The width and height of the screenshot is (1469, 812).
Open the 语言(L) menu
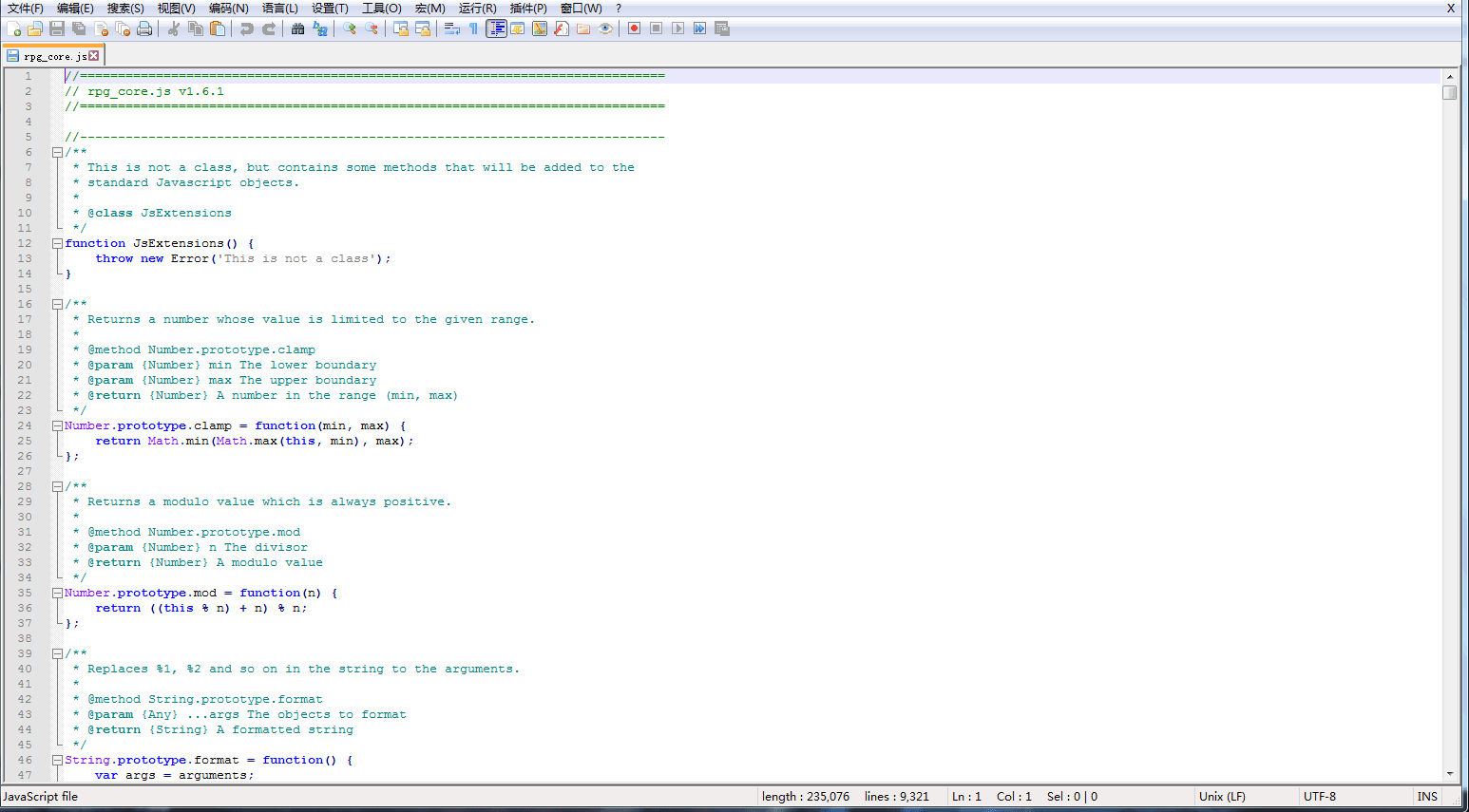pos(280,9)
